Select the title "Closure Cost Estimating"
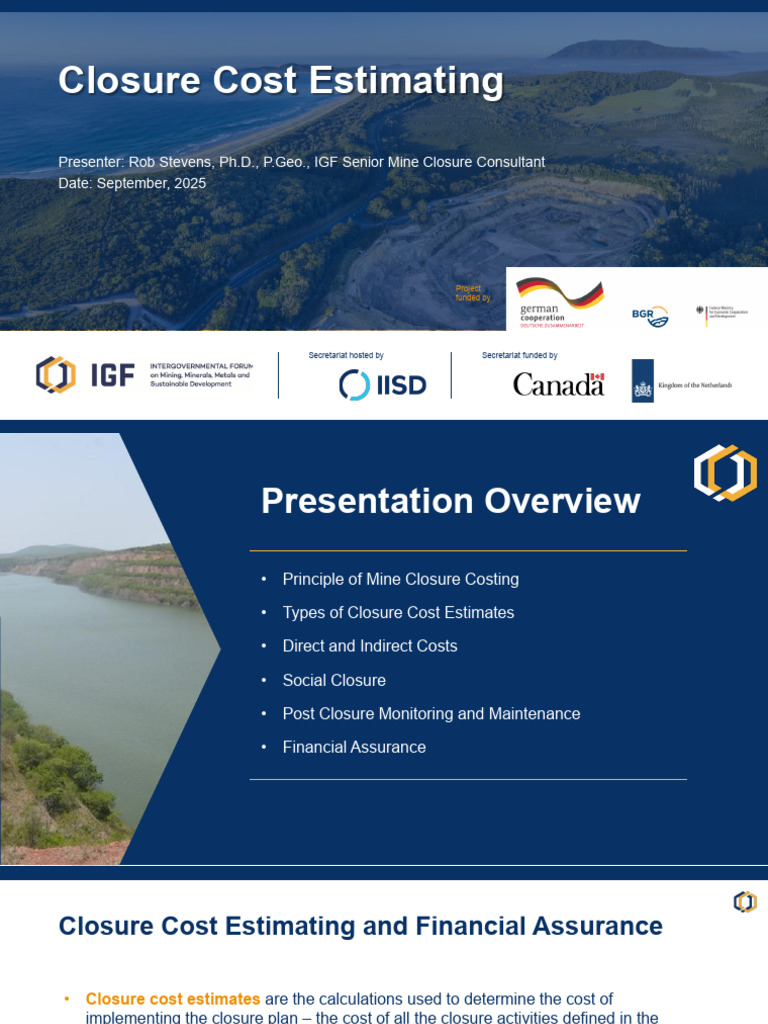The height and width of the screenshot is (1024, 768). pos(281,80)
